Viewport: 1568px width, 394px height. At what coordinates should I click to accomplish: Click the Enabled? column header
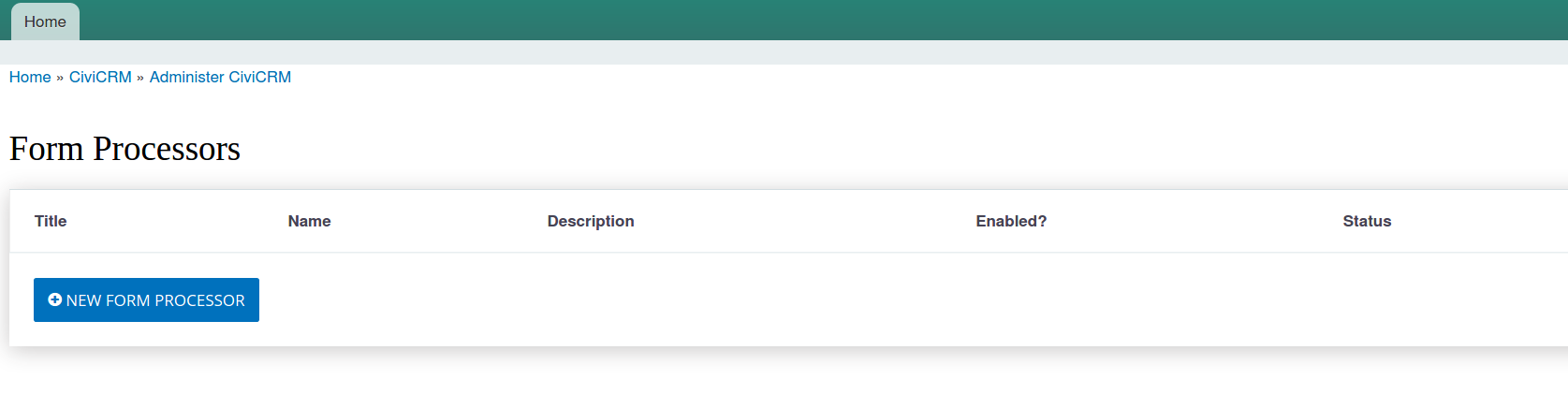(1011, 221)
